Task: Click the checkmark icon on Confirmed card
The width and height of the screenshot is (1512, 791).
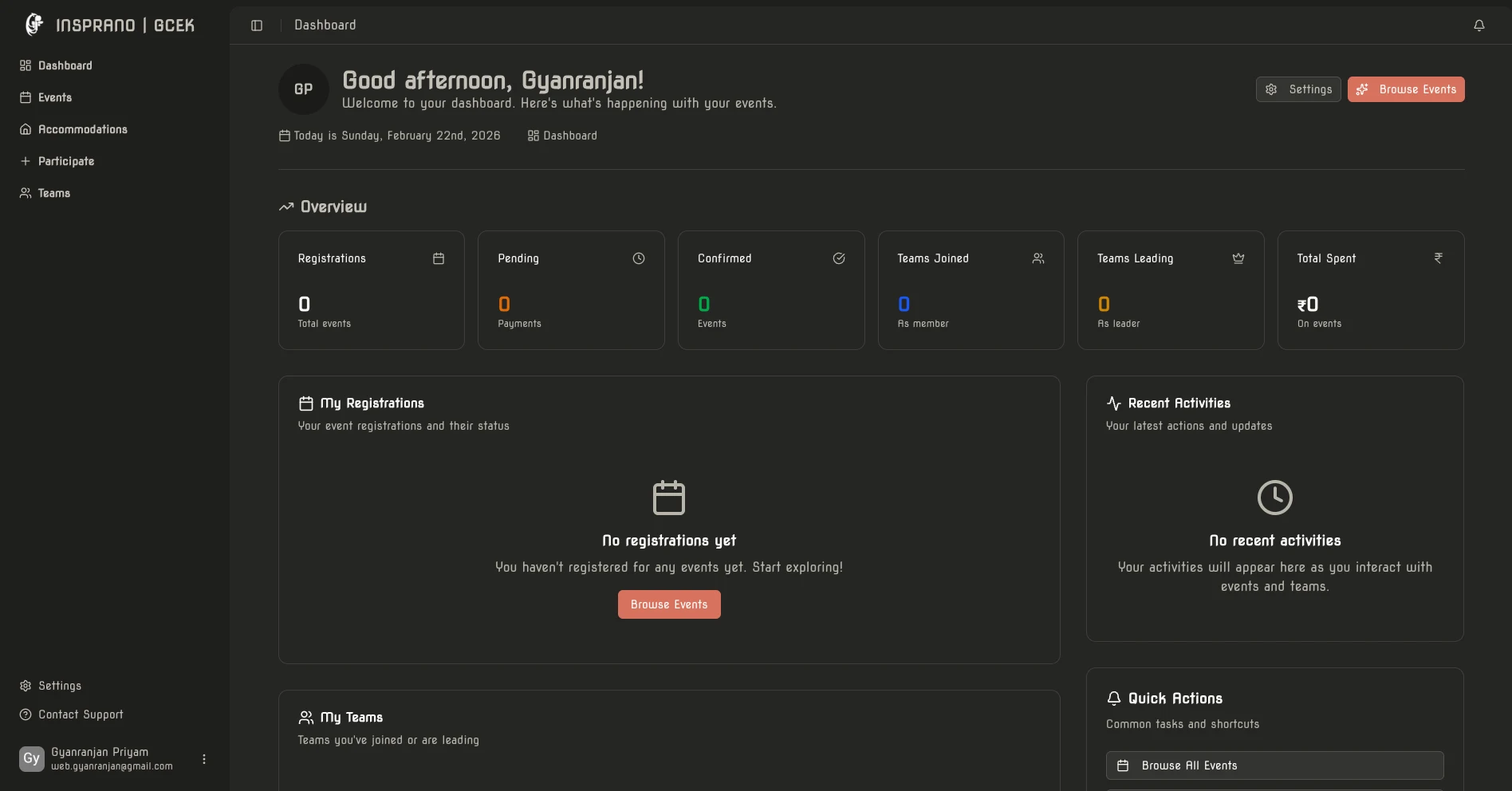Action: 839,258
